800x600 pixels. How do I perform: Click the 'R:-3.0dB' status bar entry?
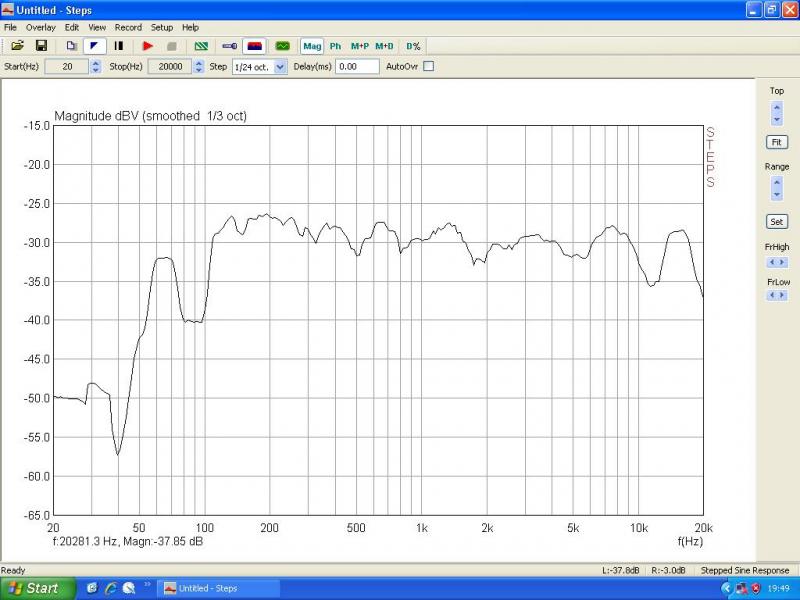(x=668, y=570)
